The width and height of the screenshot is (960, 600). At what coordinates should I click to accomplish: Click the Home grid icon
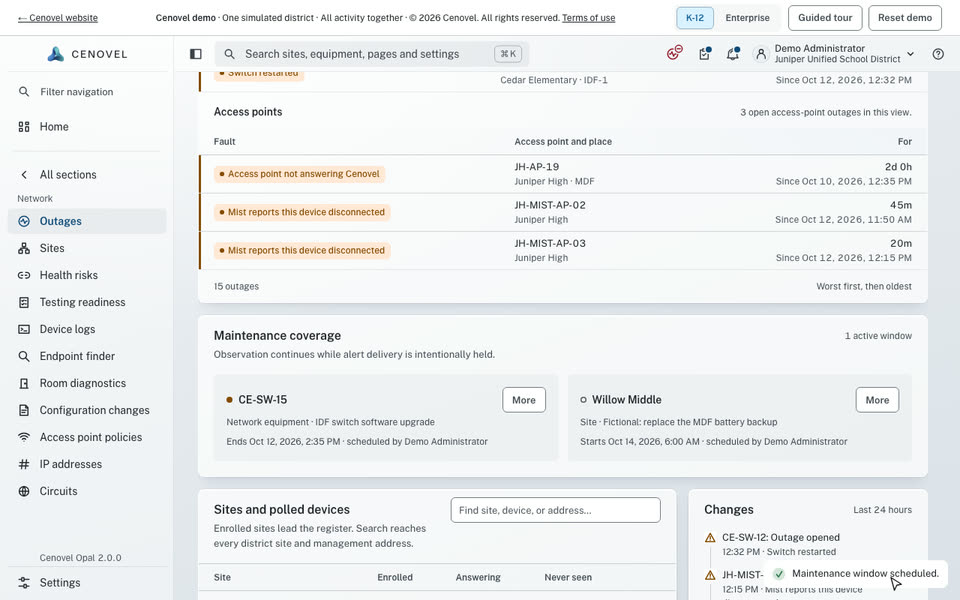pyautogui.click(x=24, y=127)
